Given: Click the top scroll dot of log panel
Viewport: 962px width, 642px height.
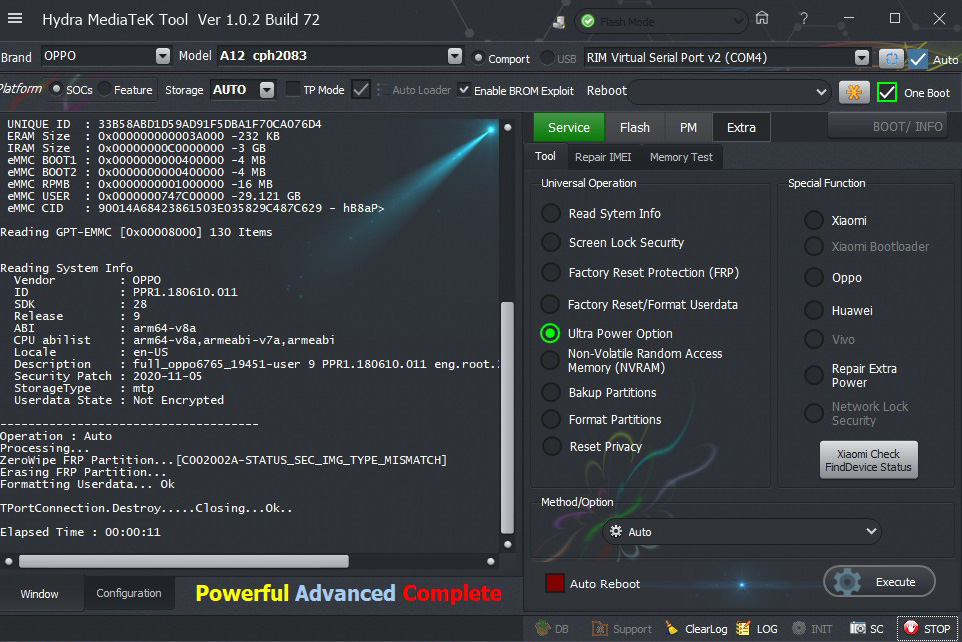Looking at the screenshot, I should [507, 127].
